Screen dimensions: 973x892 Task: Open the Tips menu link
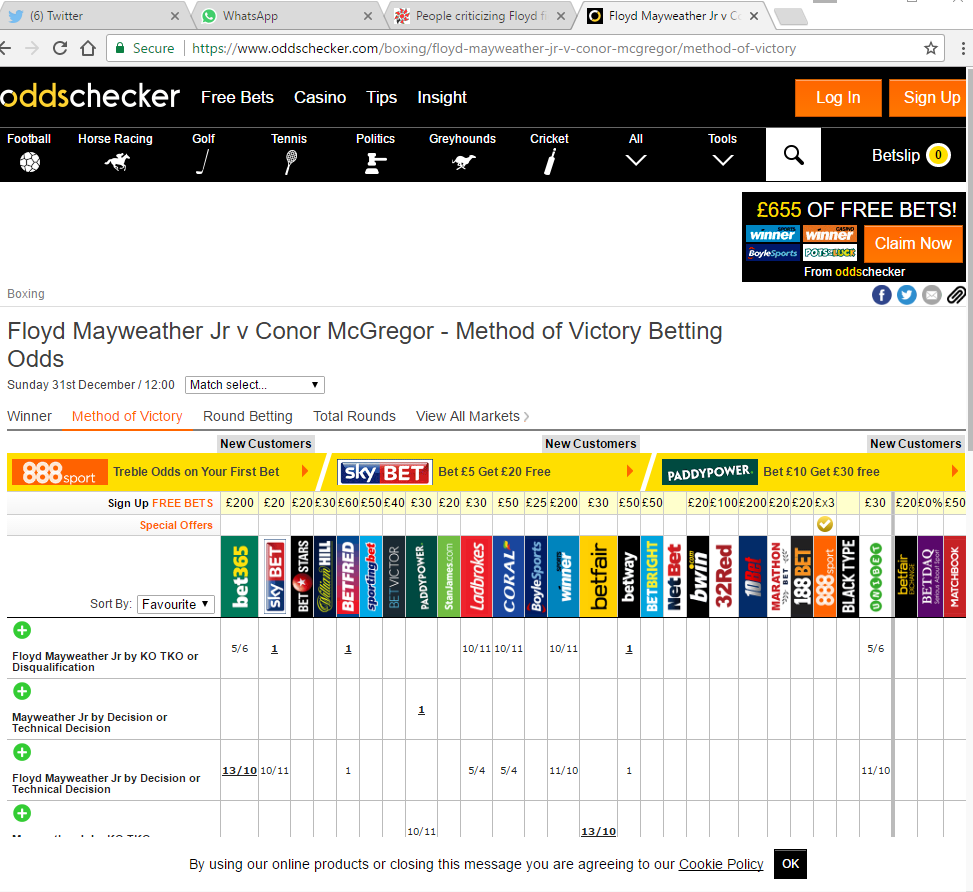[381, 97]
